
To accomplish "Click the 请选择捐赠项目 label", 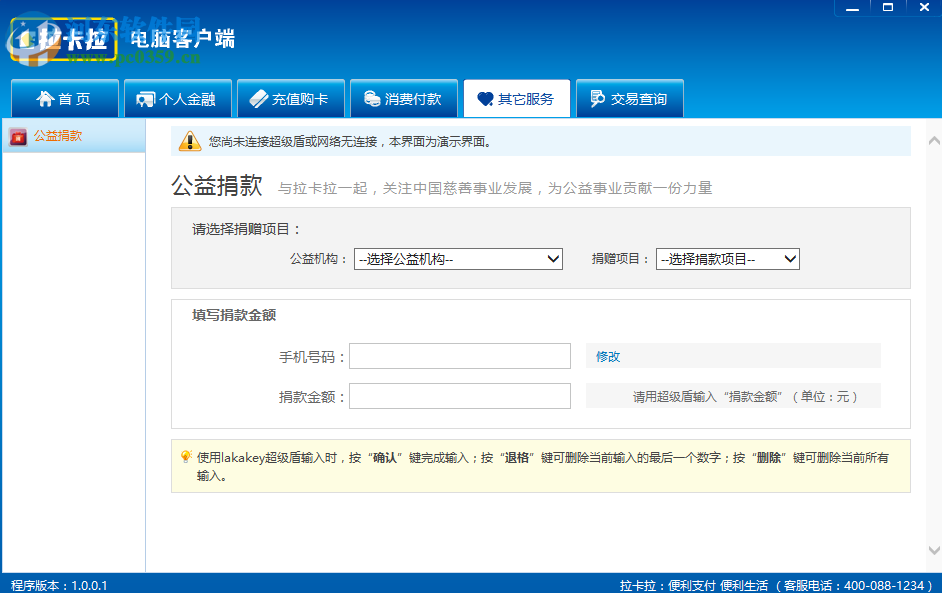I will pyautogui.click(x=246, y=229).
